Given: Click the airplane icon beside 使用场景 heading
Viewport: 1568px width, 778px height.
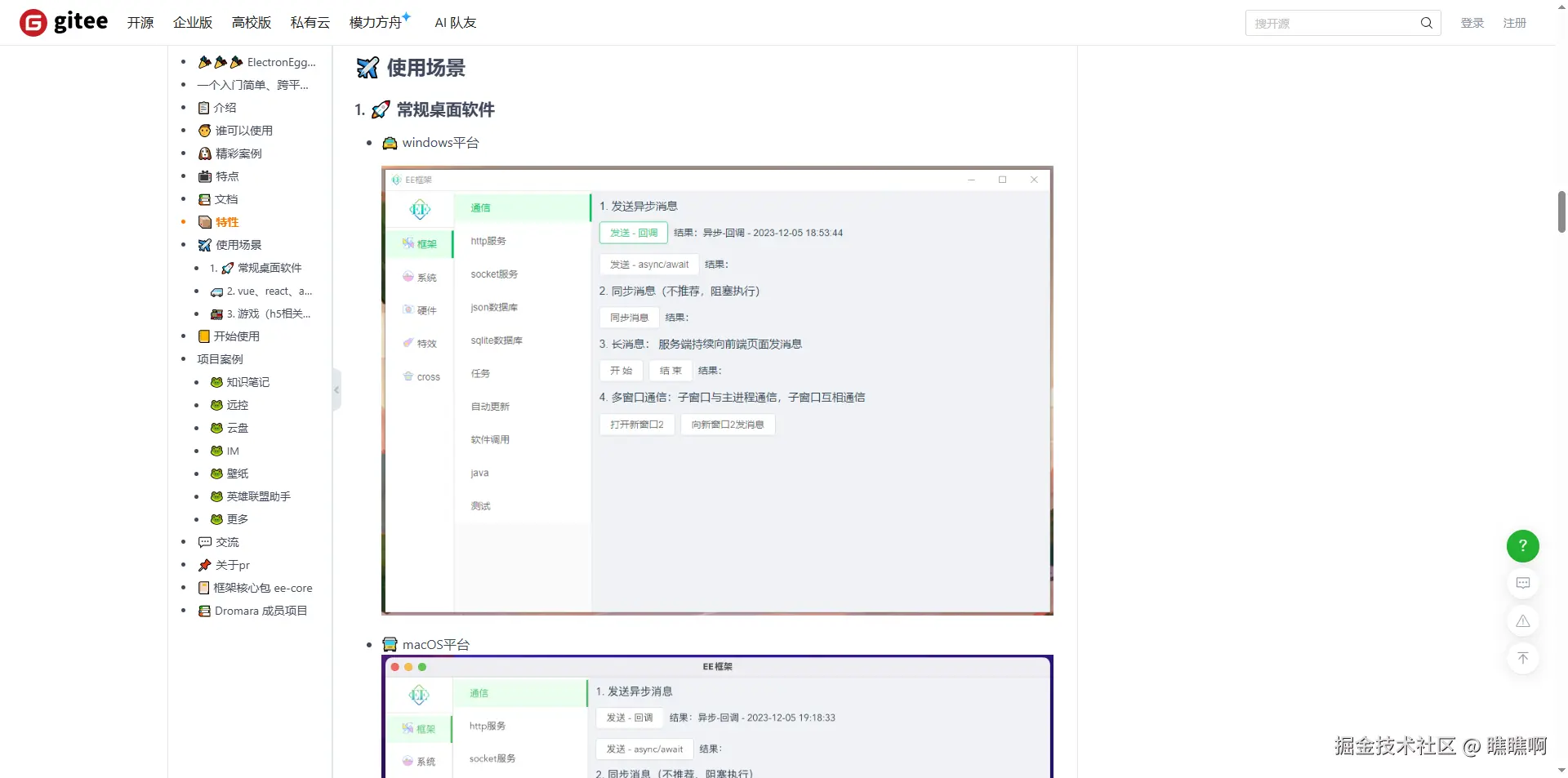Looking at the screenshot, I should (x=367, y=67).
